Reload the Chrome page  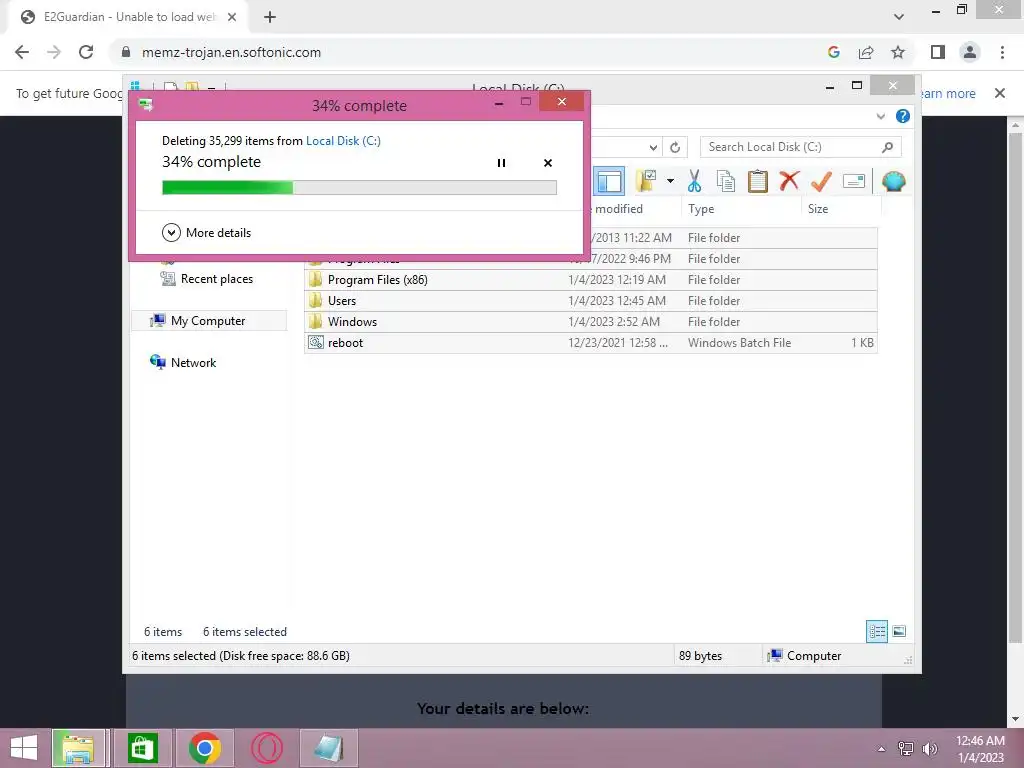[86, 52]
